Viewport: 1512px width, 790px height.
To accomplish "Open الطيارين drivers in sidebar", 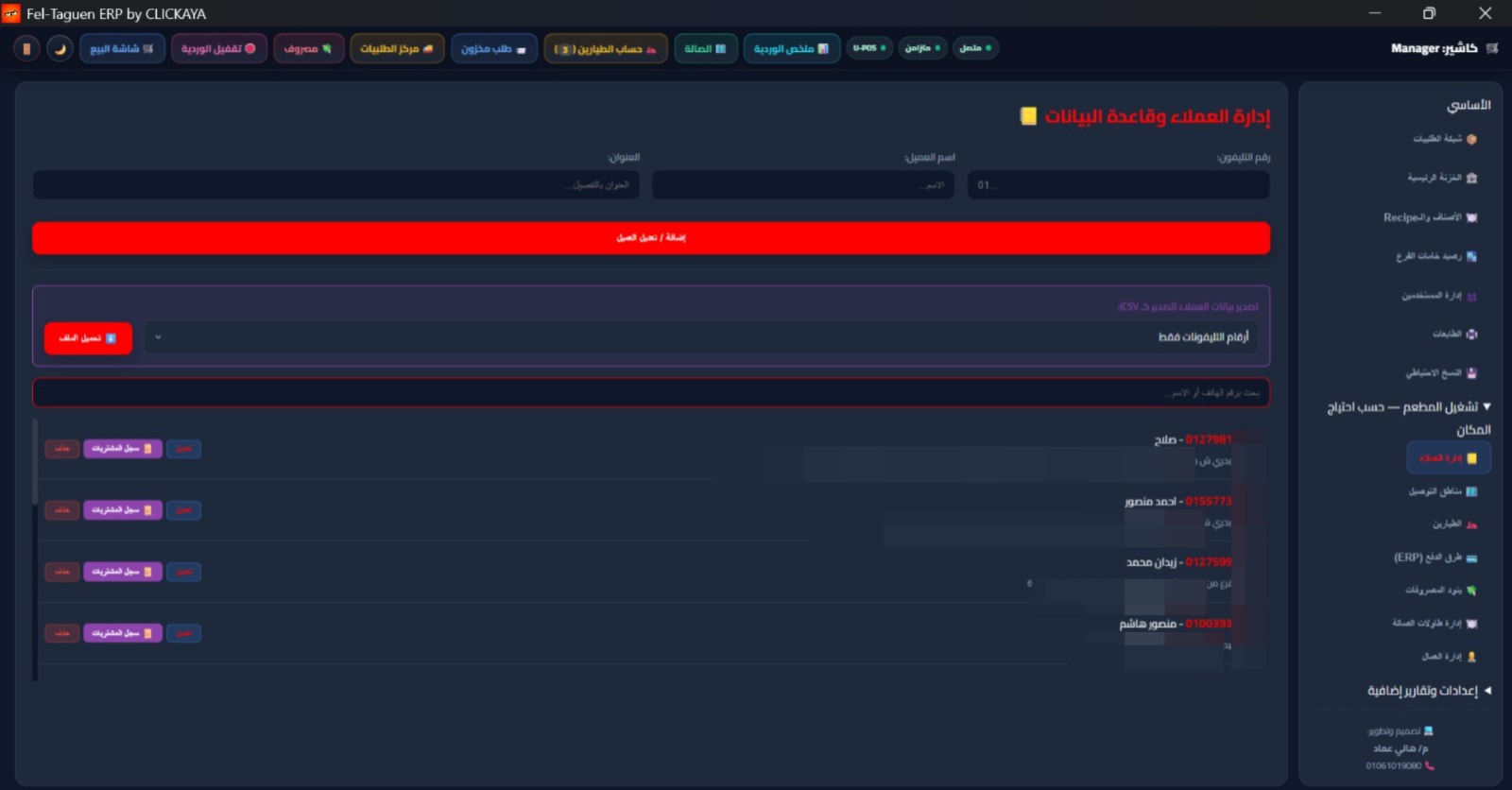I will coord(1454,524).
